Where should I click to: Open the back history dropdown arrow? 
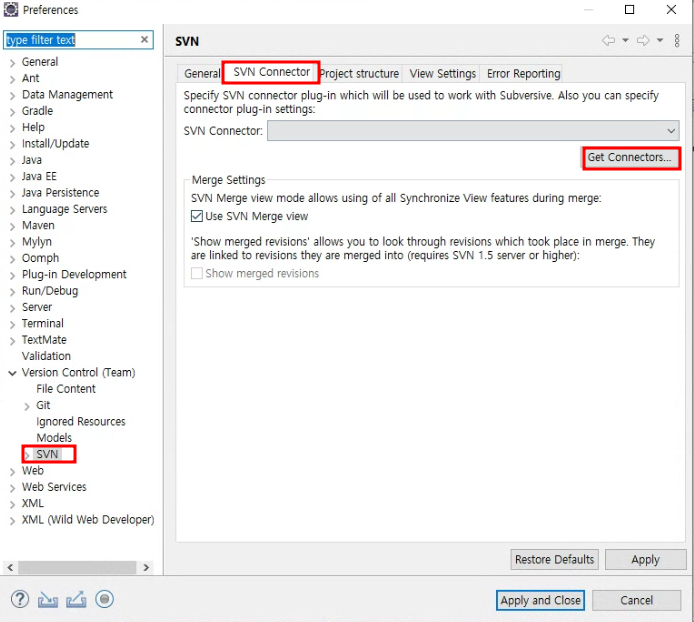[625, 41]
